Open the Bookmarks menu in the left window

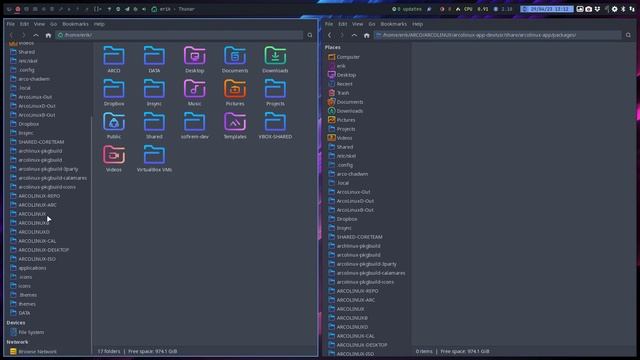(75, 24)
